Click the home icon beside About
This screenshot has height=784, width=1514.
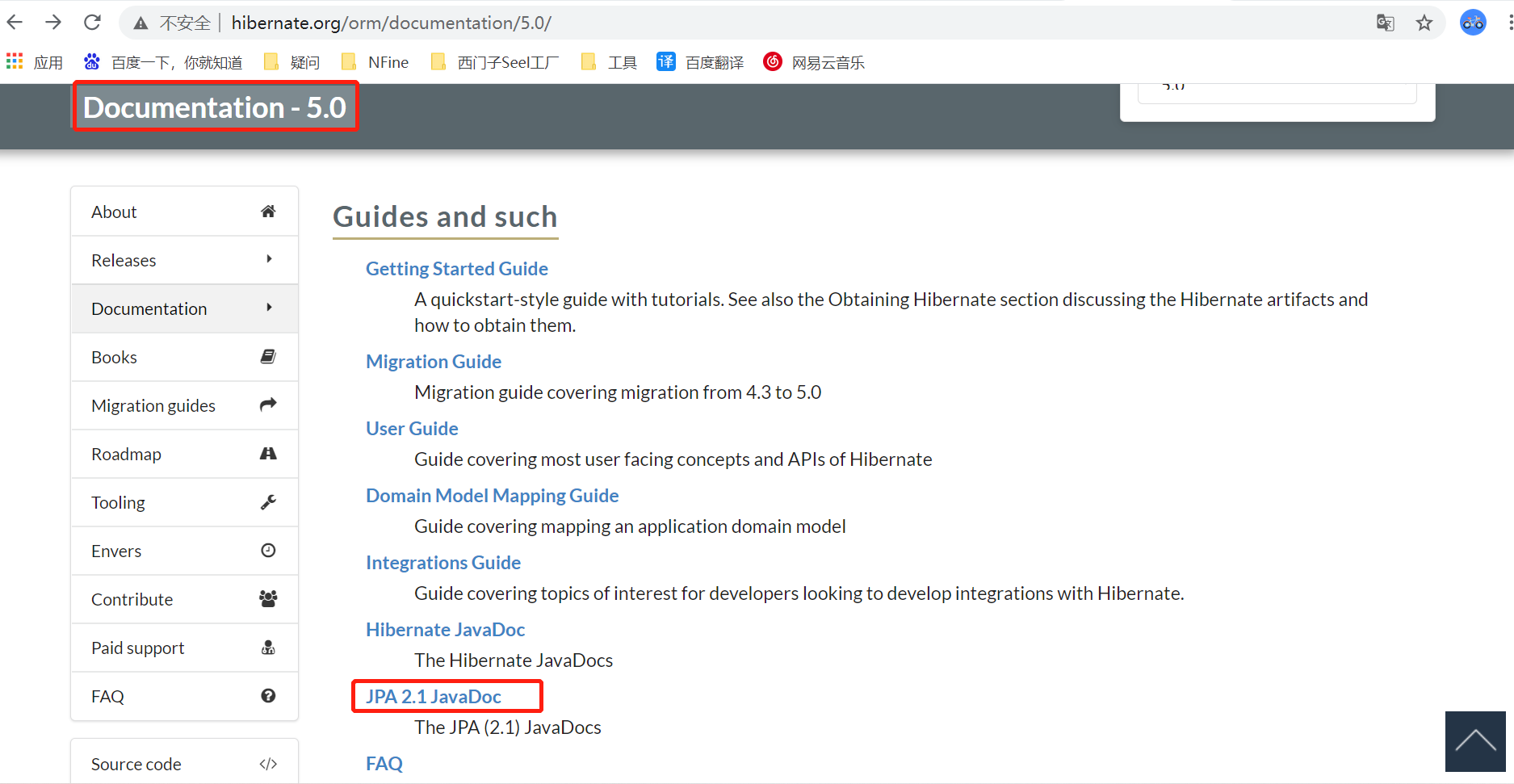(268, 212)
